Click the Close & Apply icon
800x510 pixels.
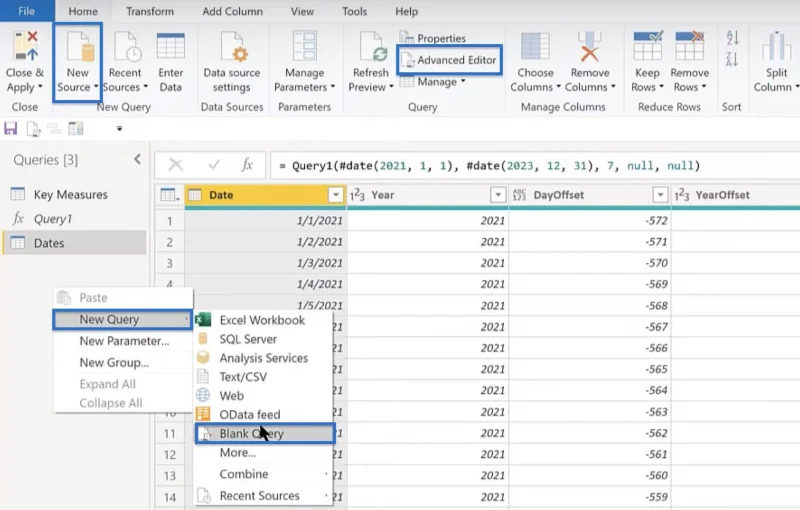26,46
